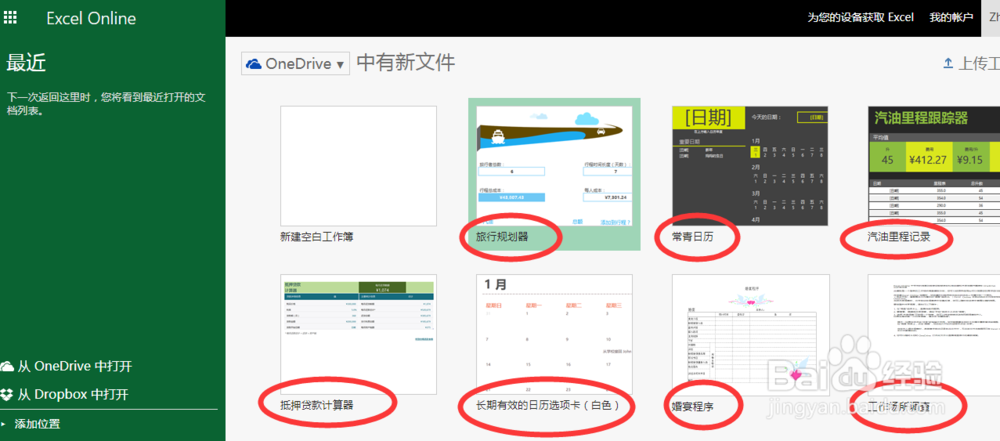Image resolution: width=1000 pixels, height=441 pixels.
Task: Click the 长期有效的日历选项卡（白色）label
Action: click(x=548, y=405)
